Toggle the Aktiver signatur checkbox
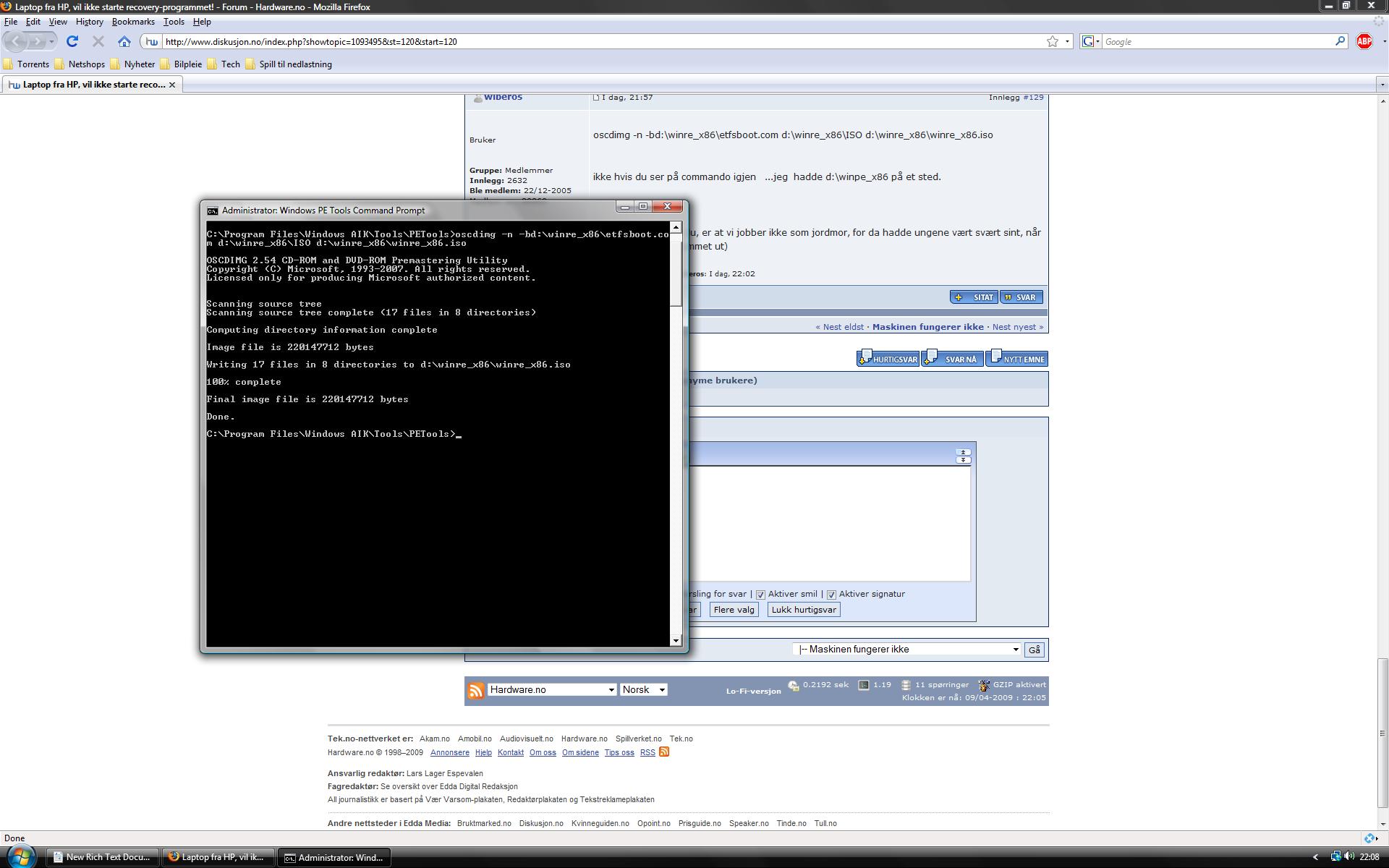This screenshot has height=868, width=1389. click(831, 595)
